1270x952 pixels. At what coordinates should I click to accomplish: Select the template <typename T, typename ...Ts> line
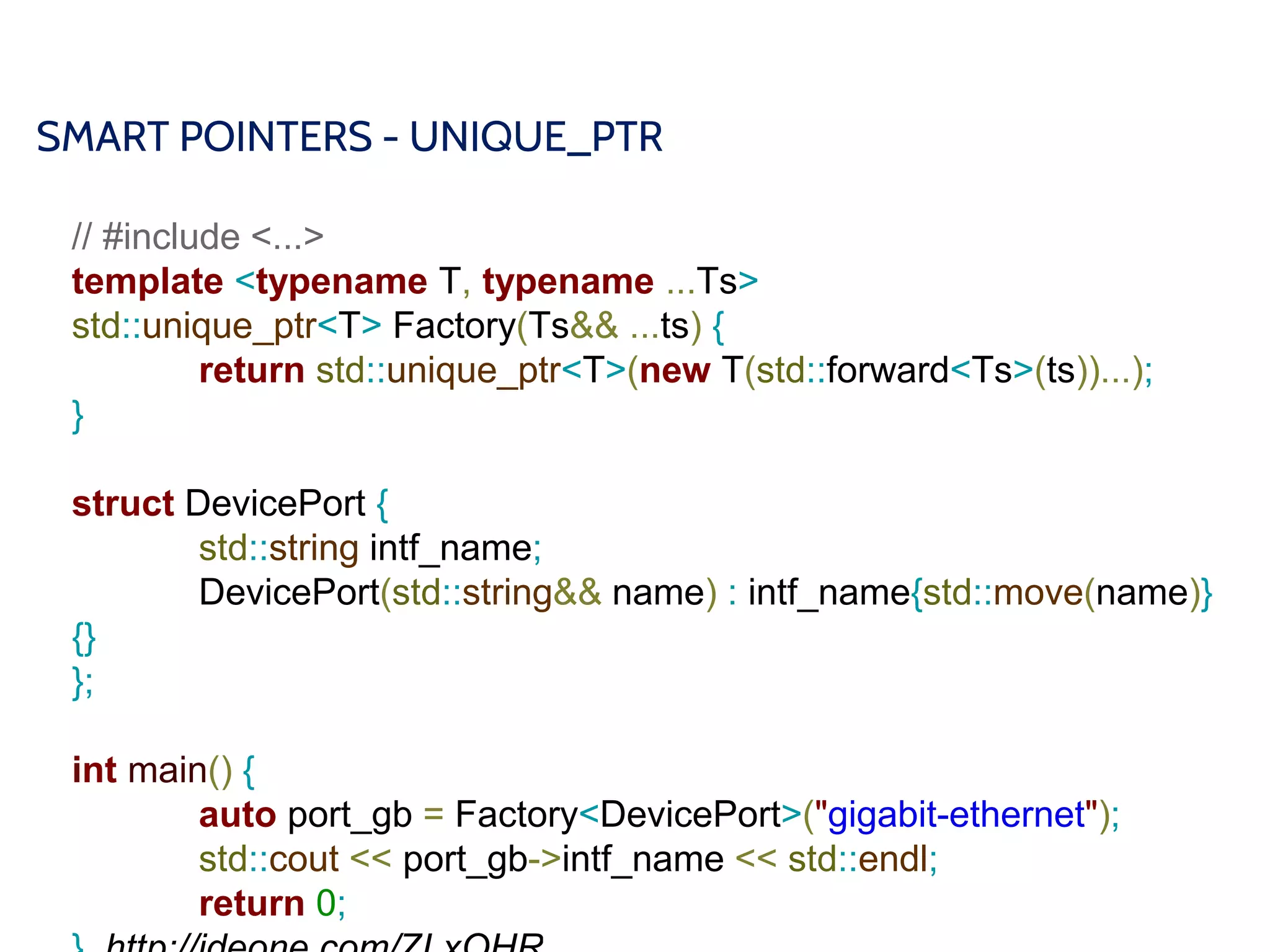tap(415, 281)
